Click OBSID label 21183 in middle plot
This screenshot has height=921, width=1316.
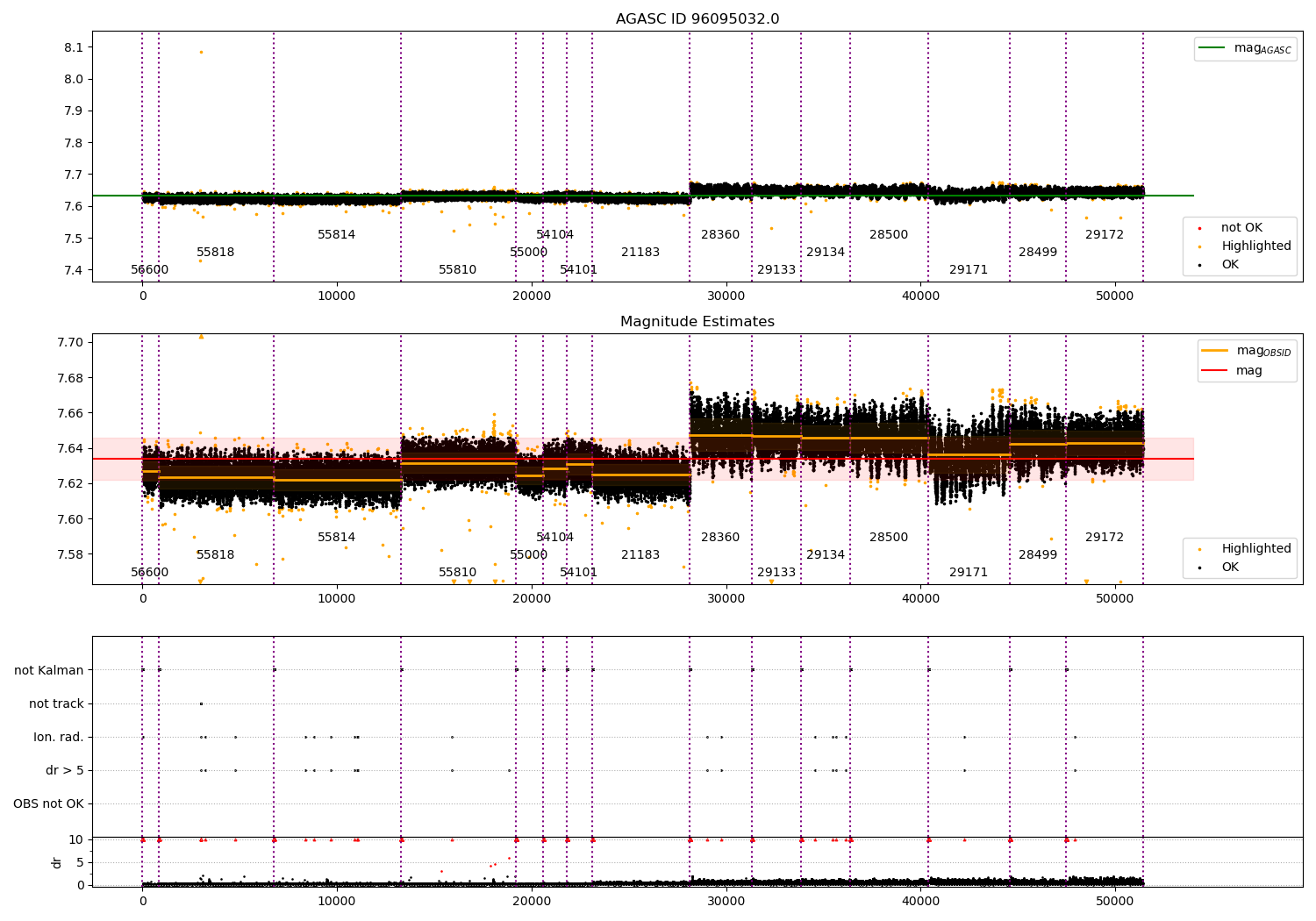pyautogui.click(x=640, y=555)
